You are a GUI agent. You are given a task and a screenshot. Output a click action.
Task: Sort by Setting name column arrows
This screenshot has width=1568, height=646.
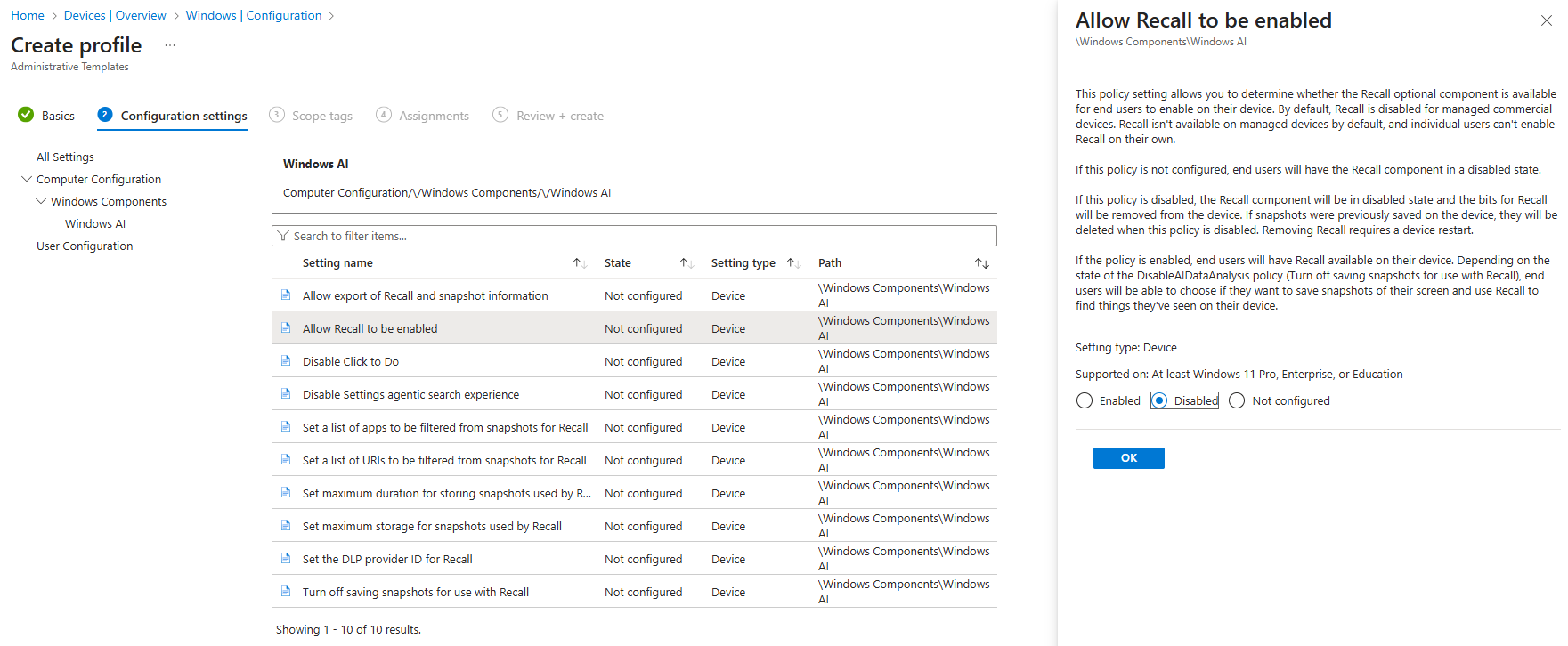(x=580, y=263)
